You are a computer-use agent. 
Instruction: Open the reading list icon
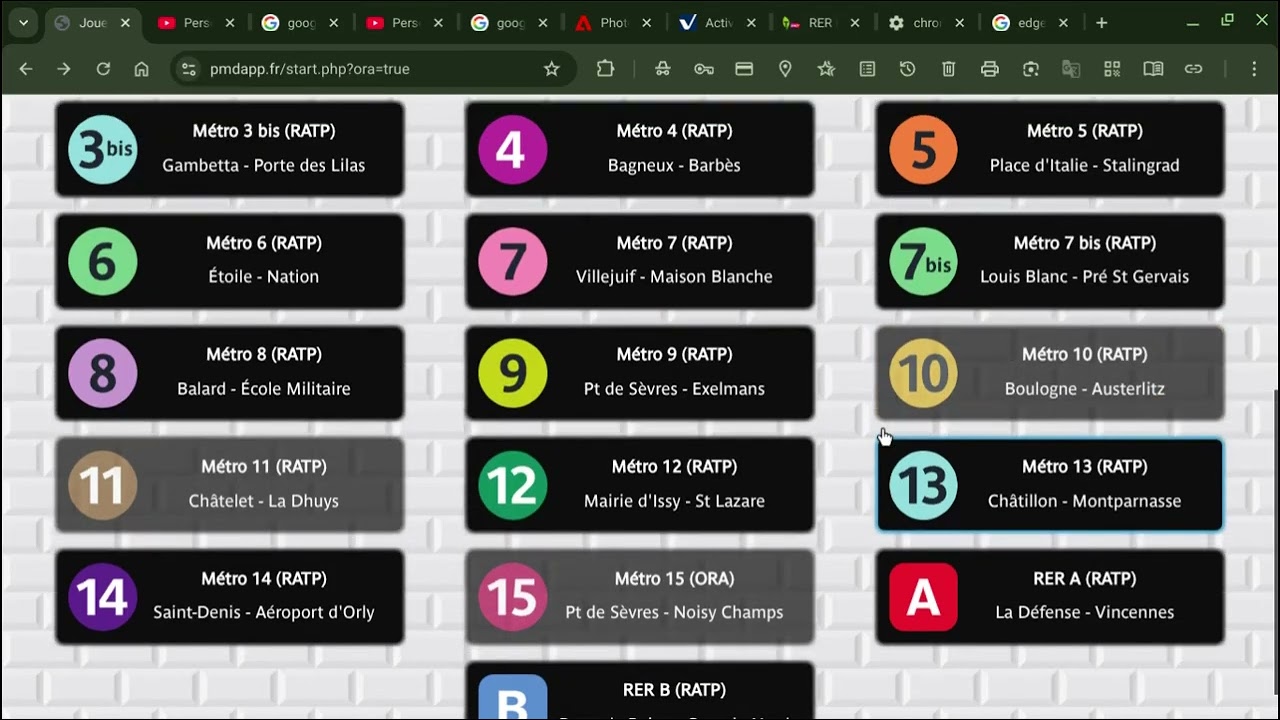[867, 69]
